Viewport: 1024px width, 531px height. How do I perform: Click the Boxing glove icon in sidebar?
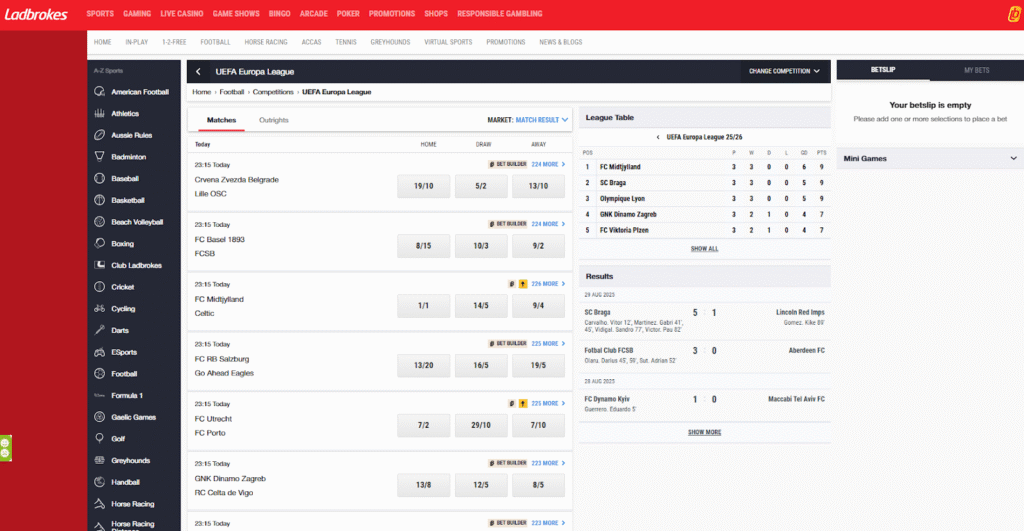point(100,243)
